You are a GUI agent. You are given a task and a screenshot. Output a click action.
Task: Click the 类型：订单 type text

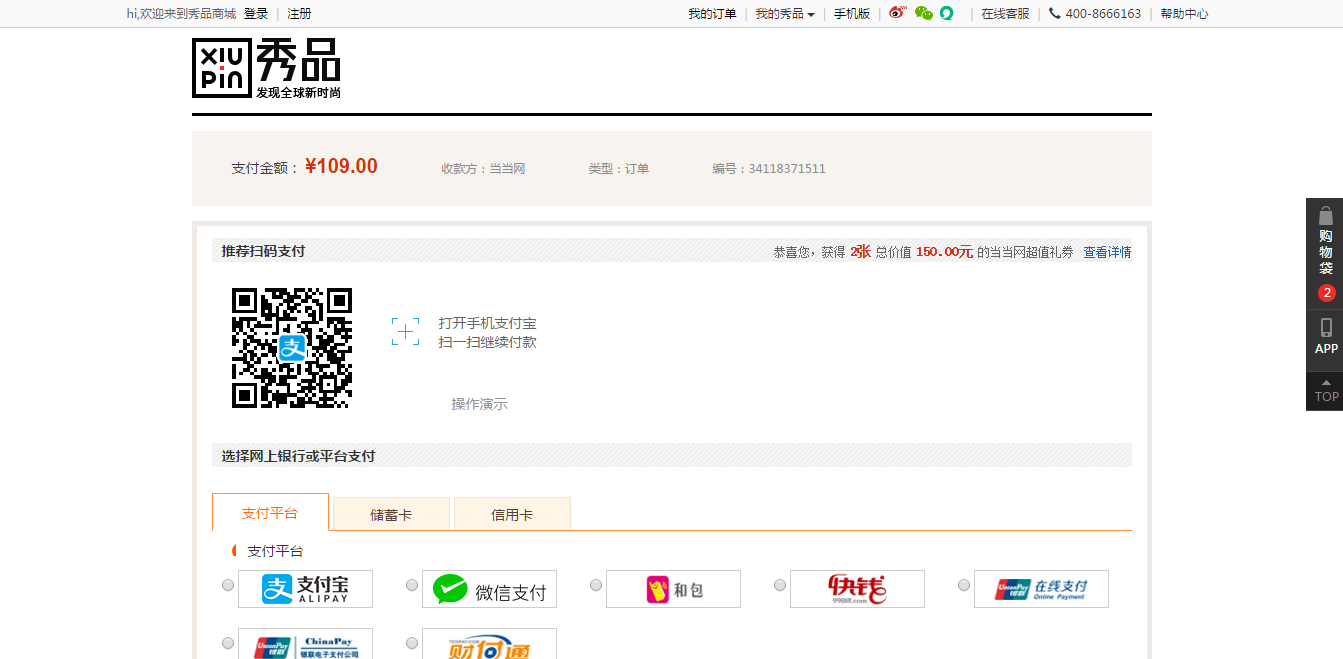[619, 169]
